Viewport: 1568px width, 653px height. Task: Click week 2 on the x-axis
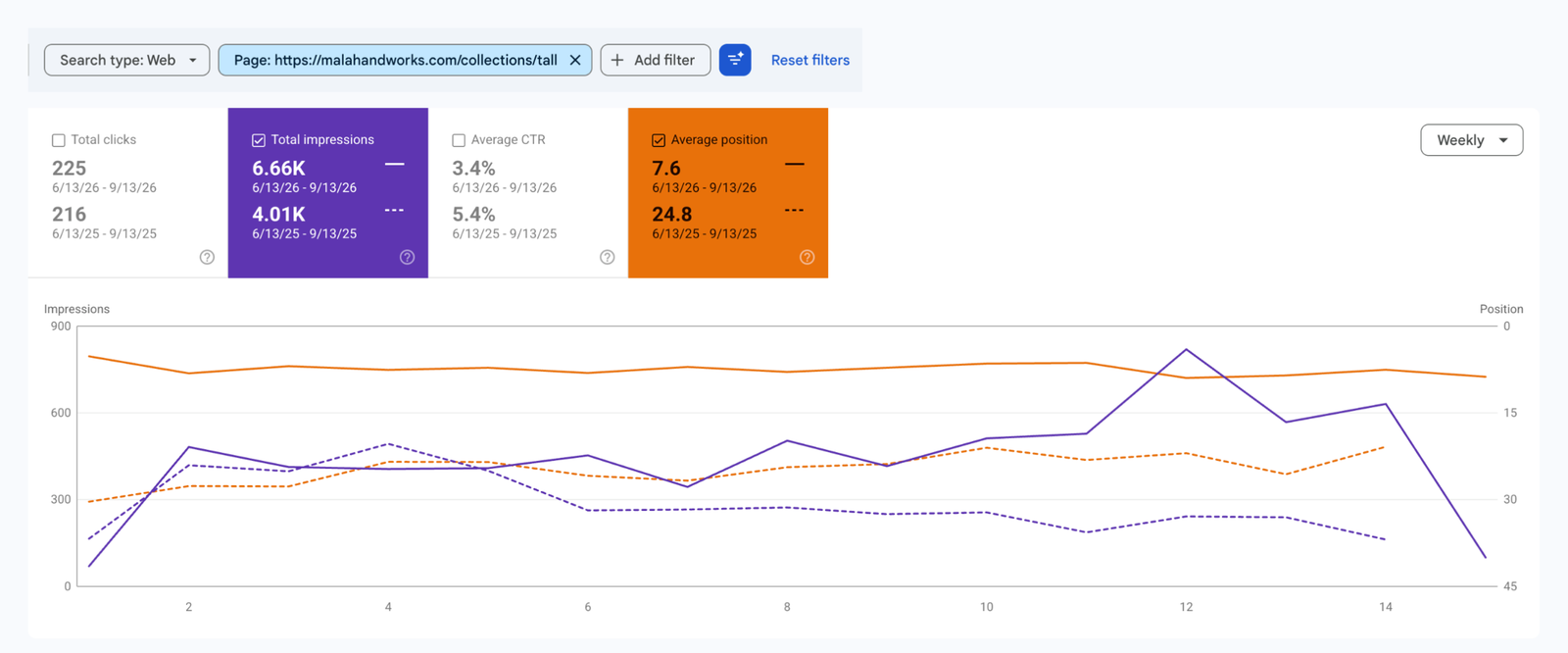(189, 607)
